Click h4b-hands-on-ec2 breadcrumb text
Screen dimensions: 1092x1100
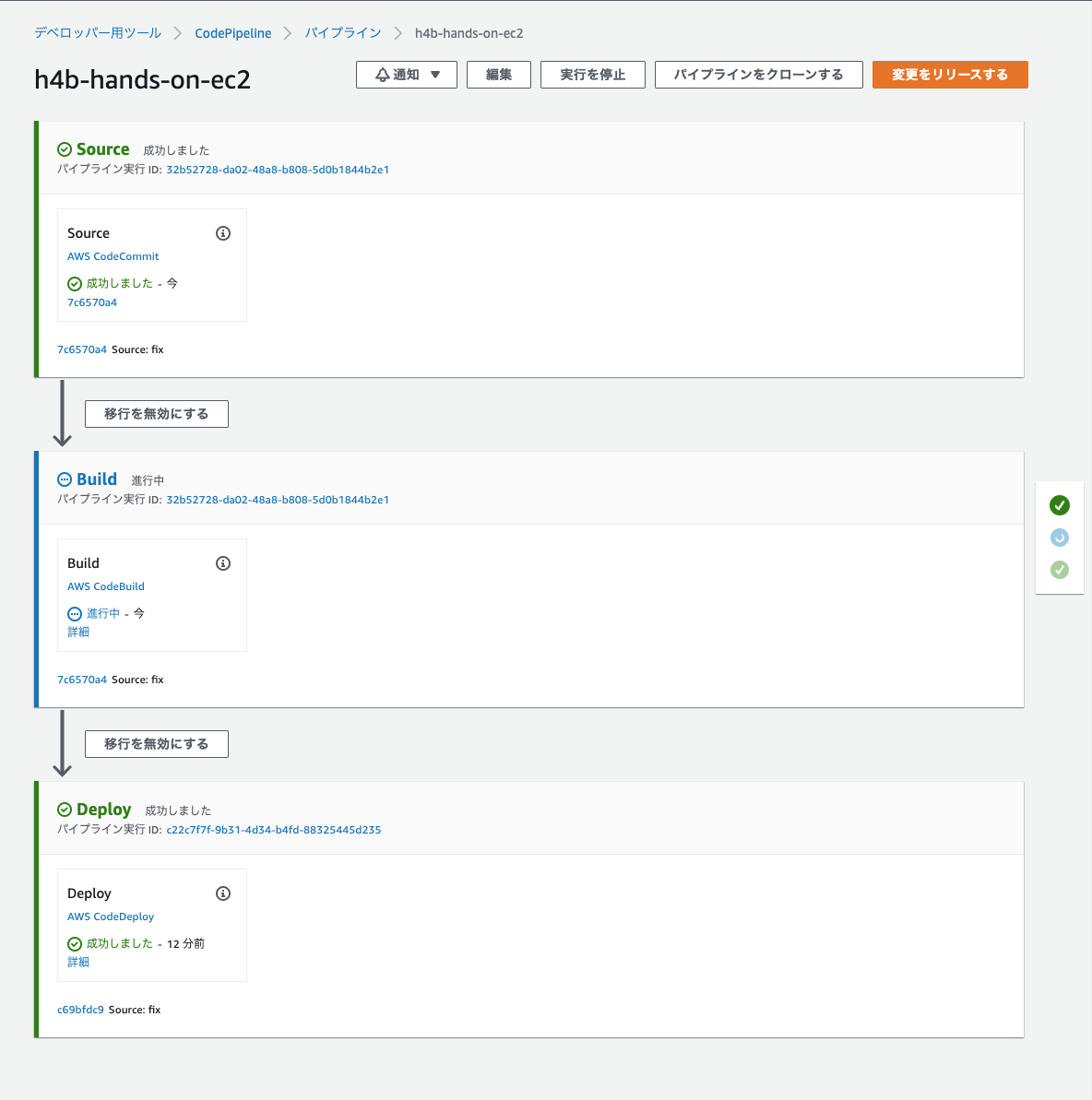(469, 33)
